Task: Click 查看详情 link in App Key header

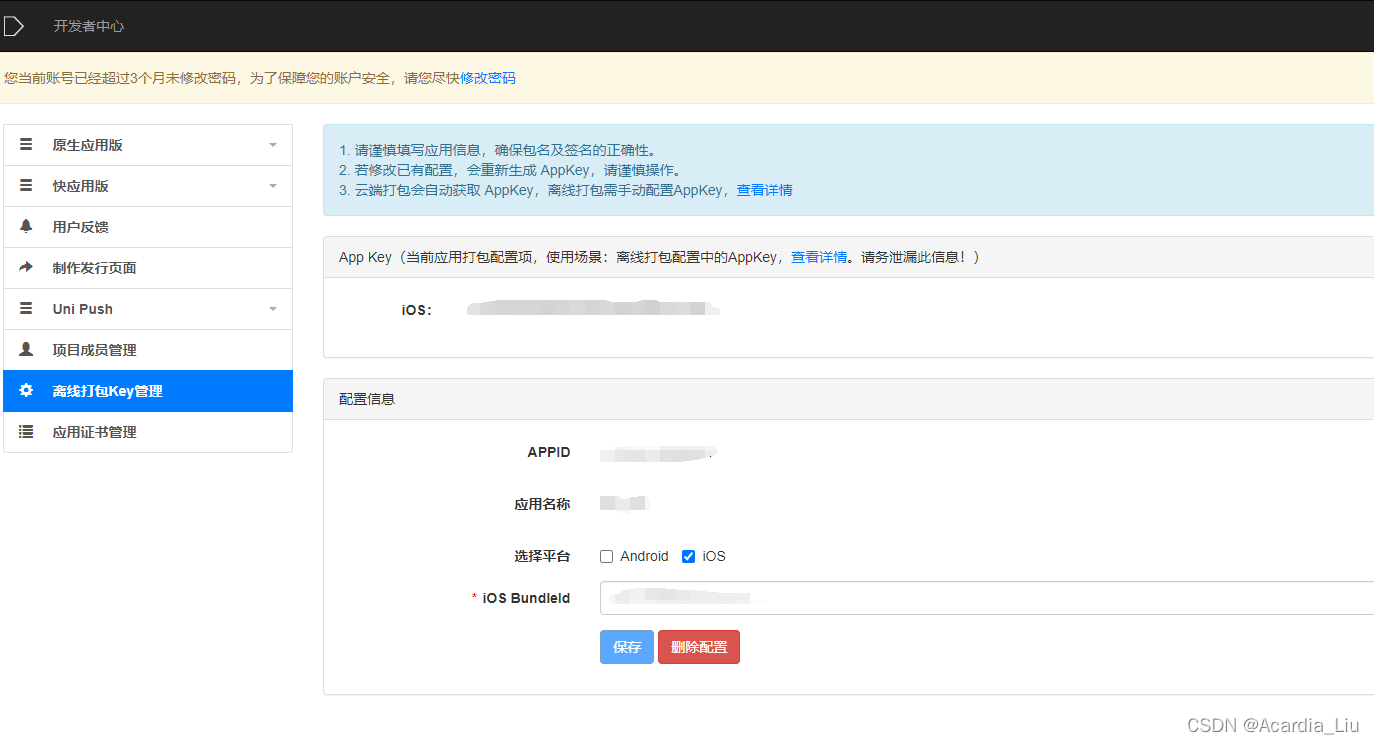Action: (819, 257)
